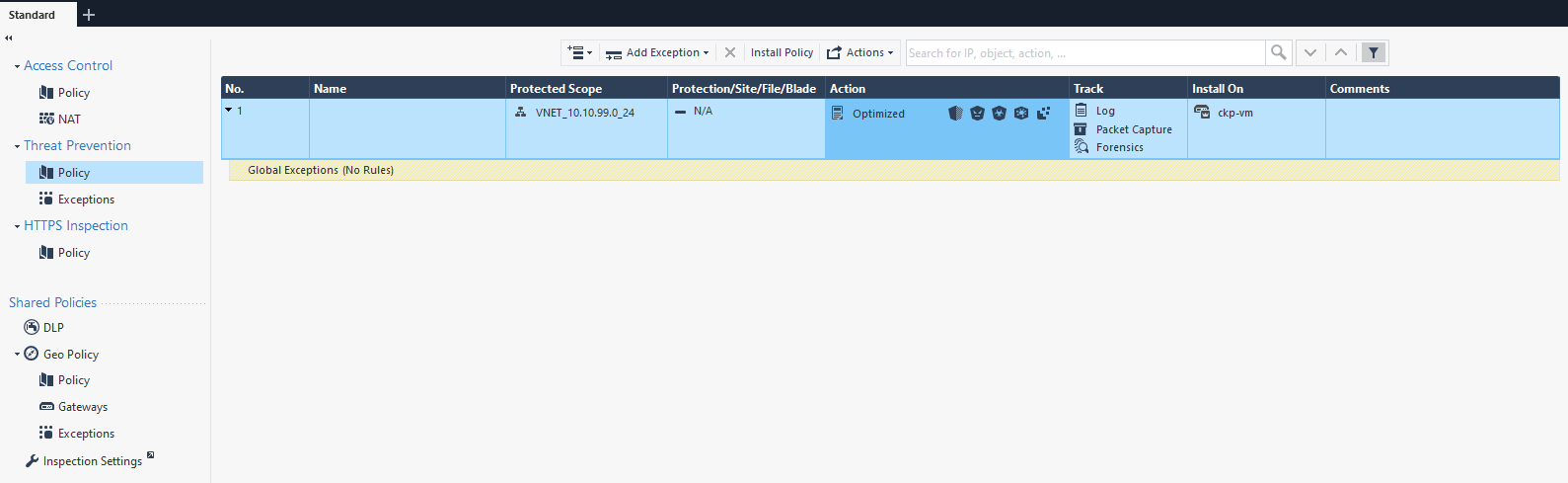Collapse the Threat Prevention section

pos(17,146)
